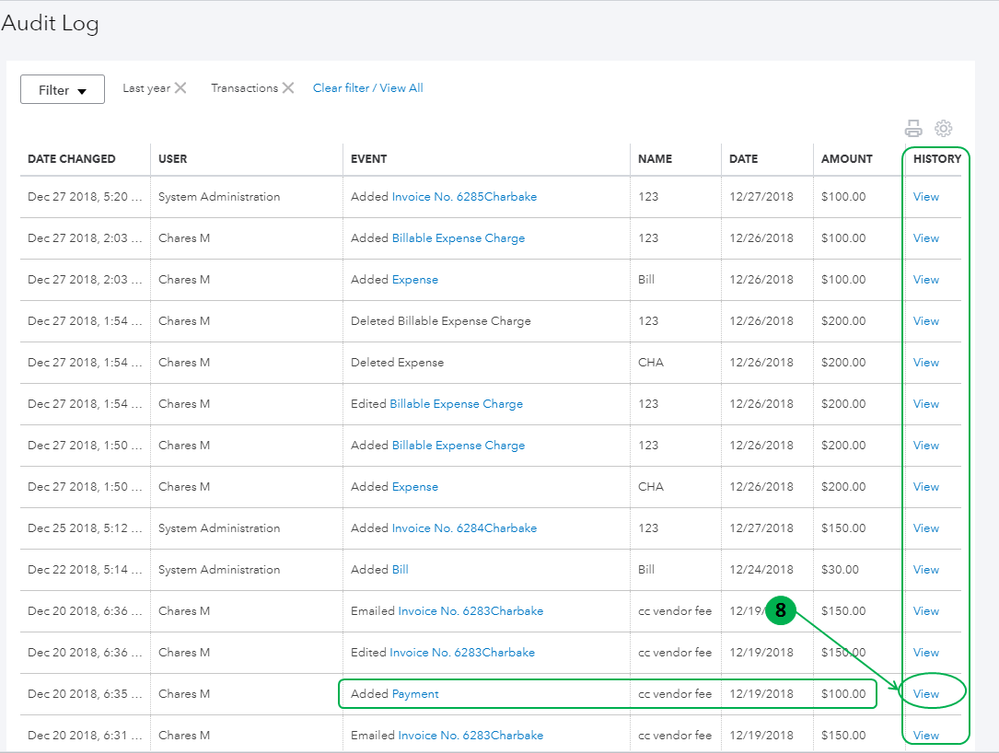The width and height of the screenshot is (999, 753).
Task: Open the Filter dropdown
Action: [x=63, y=90]
